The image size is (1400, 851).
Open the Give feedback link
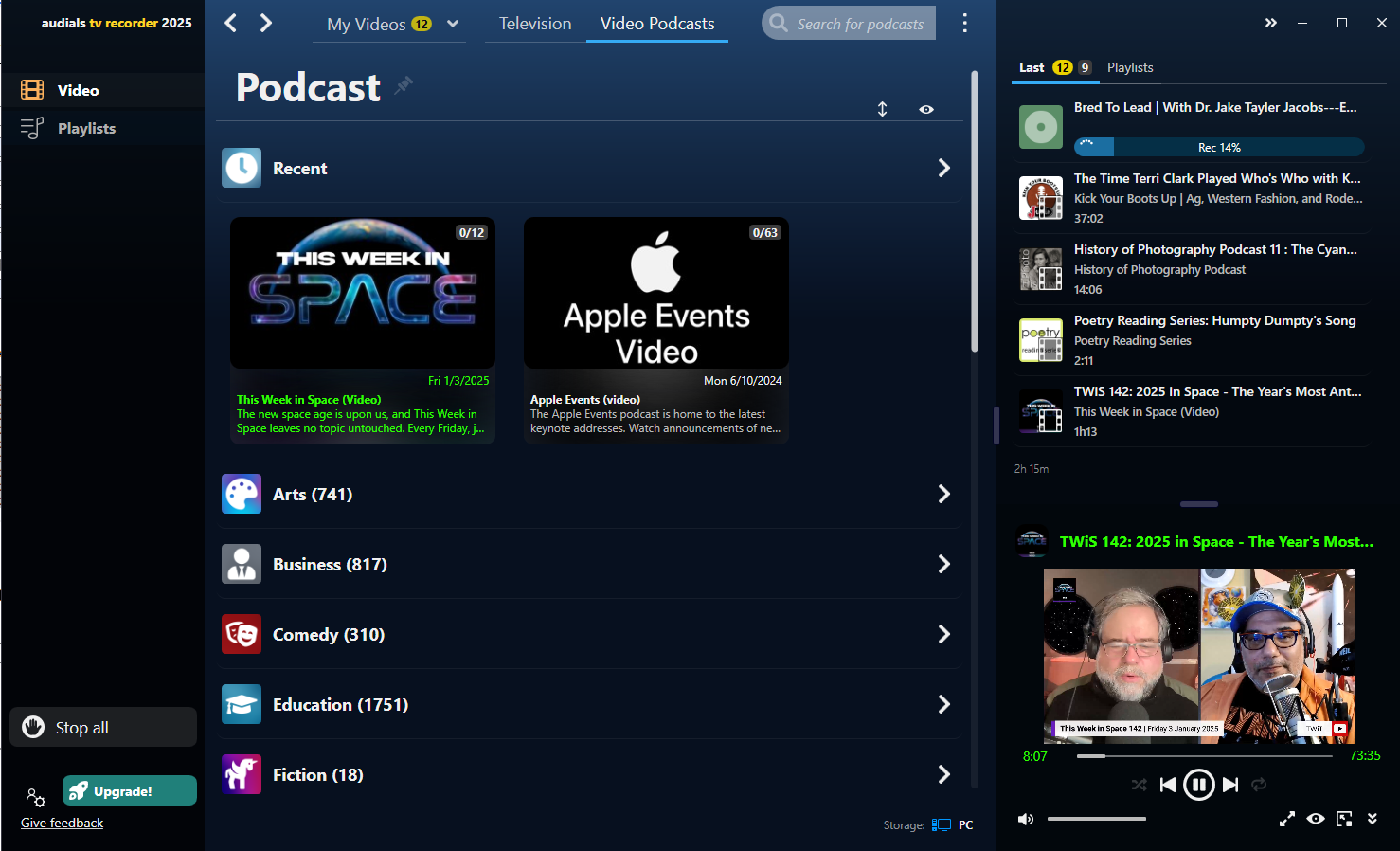click(x=62, y=823)
